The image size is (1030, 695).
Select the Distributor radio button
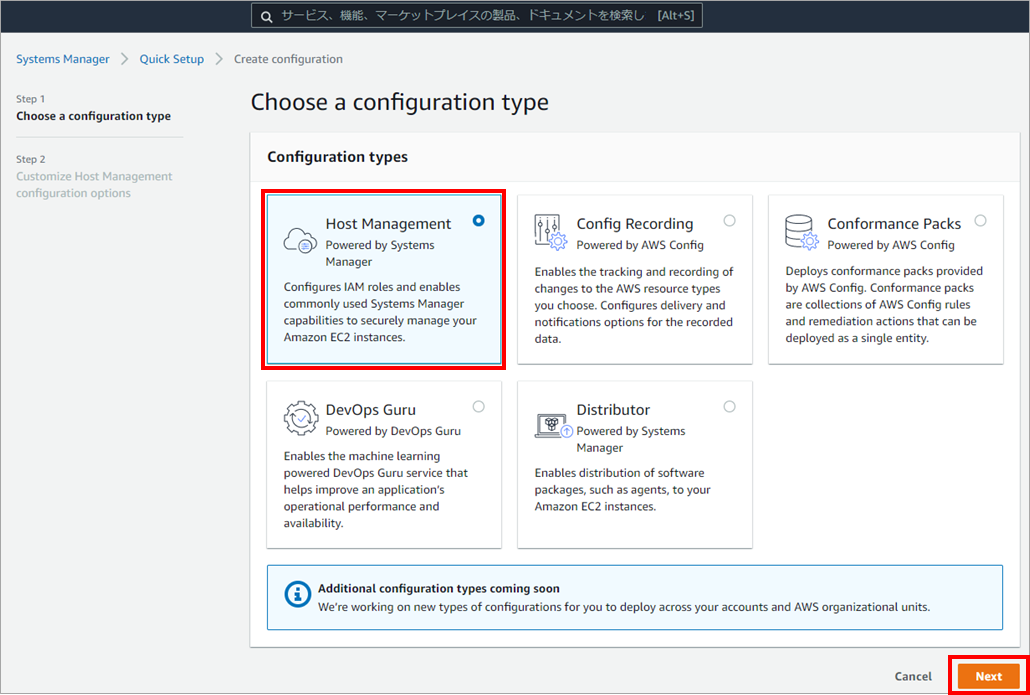click(x=729, y=407)
